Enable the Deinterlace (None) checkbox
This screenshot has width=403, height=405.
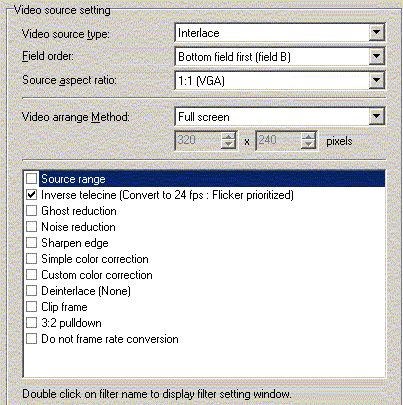(x=31, y=291)
